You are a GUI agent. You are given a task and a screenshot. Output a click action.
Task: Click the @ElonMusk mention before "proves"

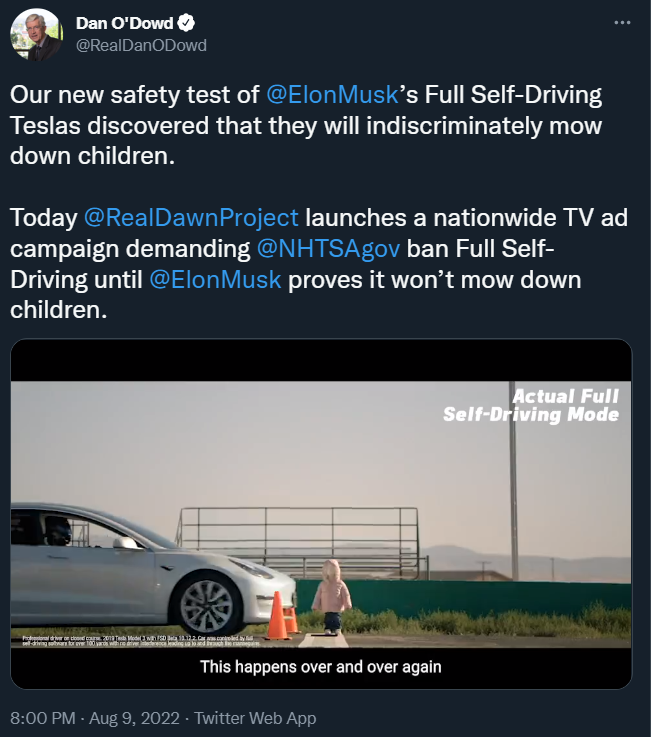[x=216, y=279]
